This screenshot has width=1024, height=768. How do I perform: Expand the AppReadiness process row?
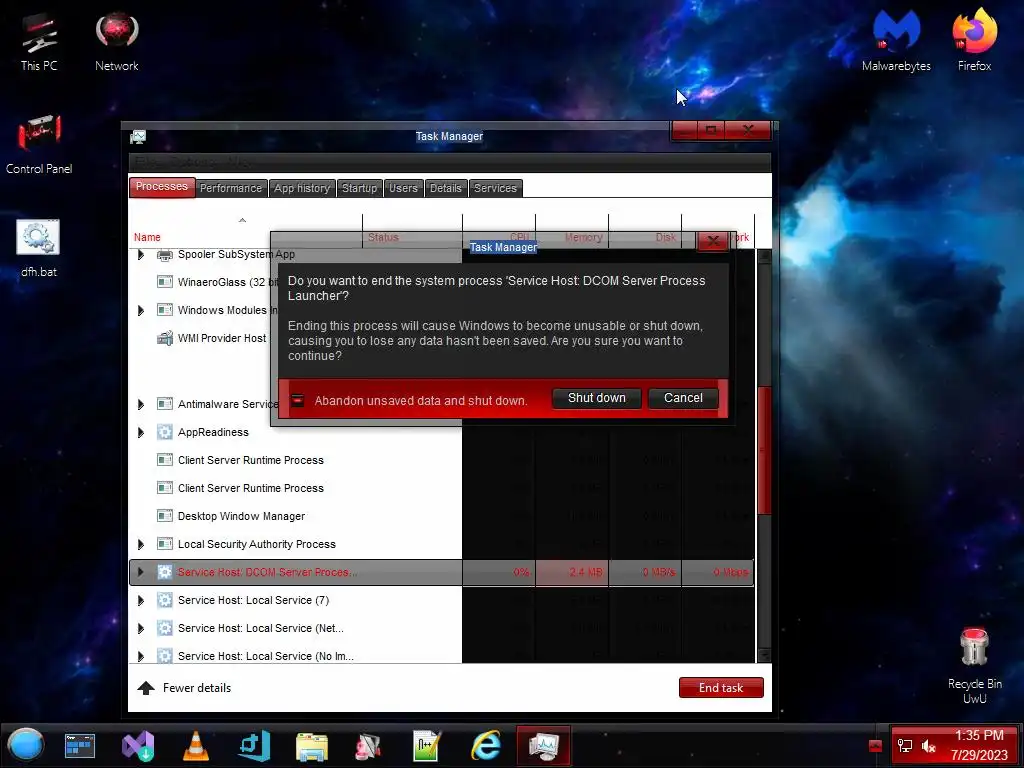point(140,432)
